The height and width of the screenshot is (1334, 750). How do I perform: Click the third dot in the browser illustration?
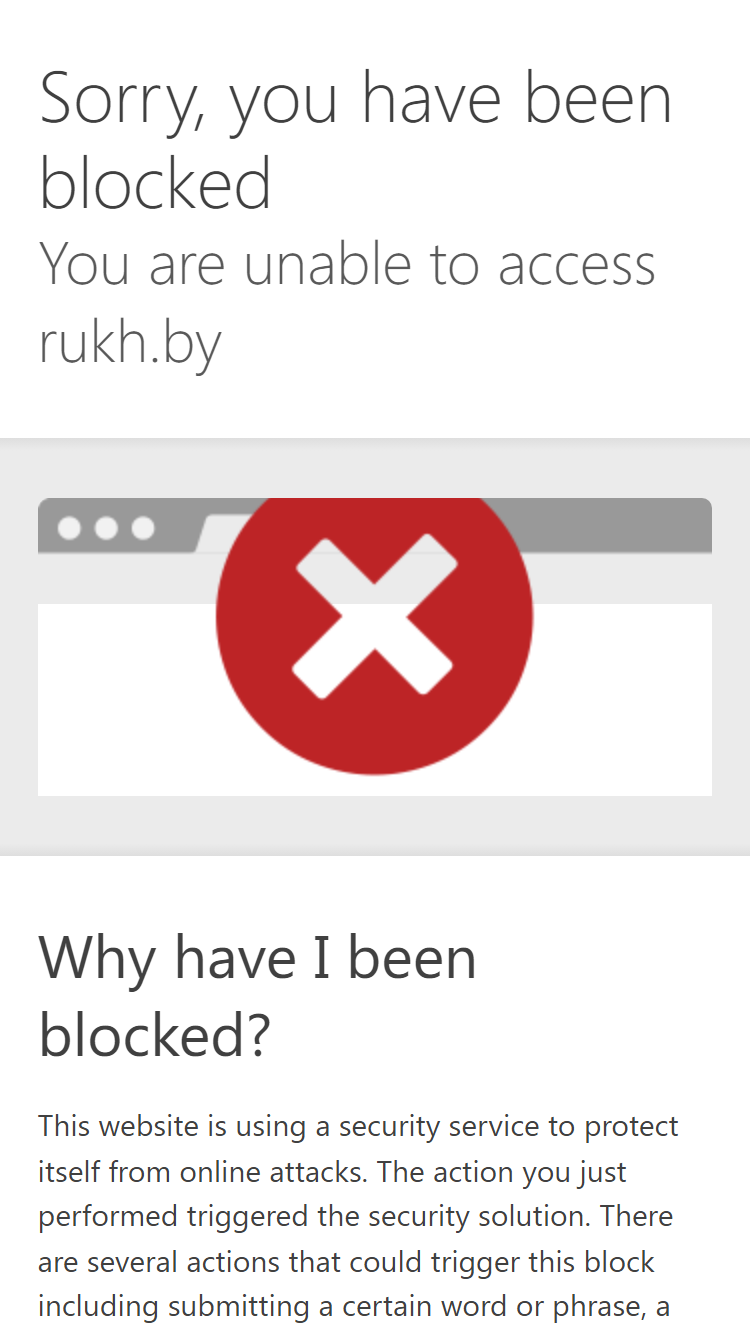[143, 528]
